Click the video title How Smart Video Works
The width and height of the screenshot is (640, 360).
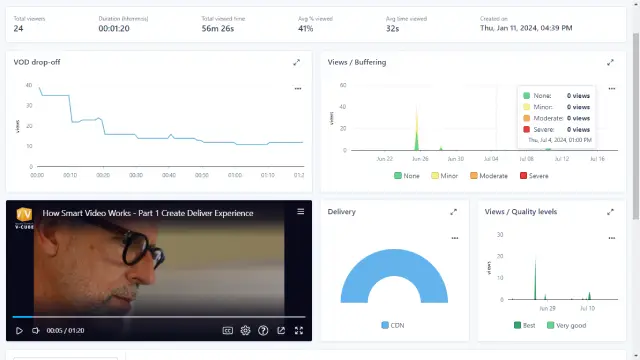148,213
